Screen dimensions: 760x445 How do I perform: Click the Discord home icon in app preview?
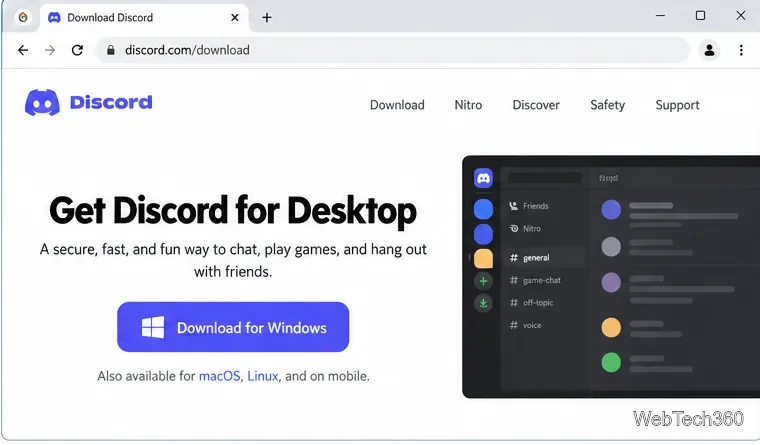click(483, 178)
